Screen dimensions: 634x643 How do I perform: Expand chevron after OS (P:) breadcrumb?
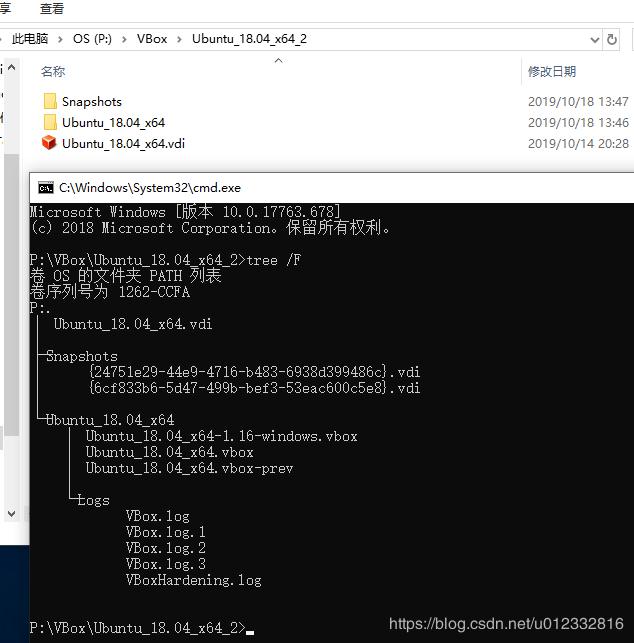pyautogui.click(x=124, y=39)
